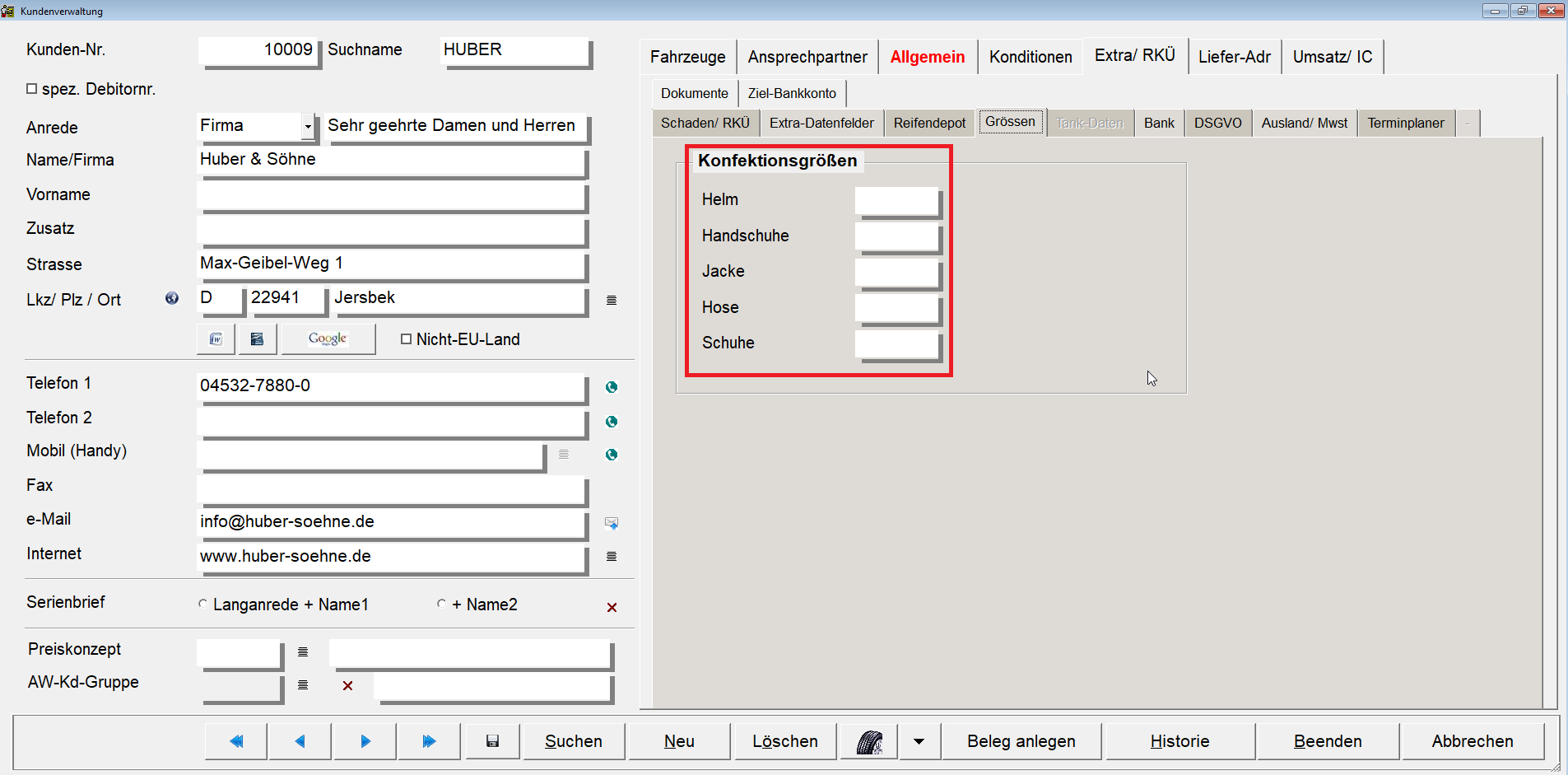1568x775 pixels.
Task: Click the Löschen button
Action: (x=785, y=741)
